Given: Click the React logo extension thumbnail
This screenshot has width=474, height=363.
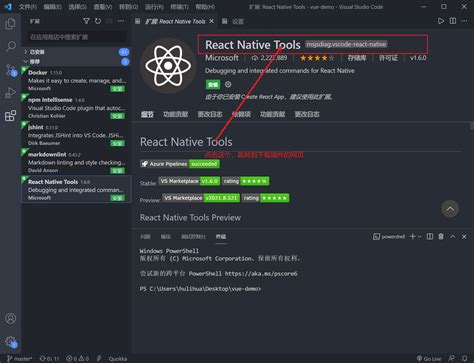Looking at the screenshot, I should point(168,66).
